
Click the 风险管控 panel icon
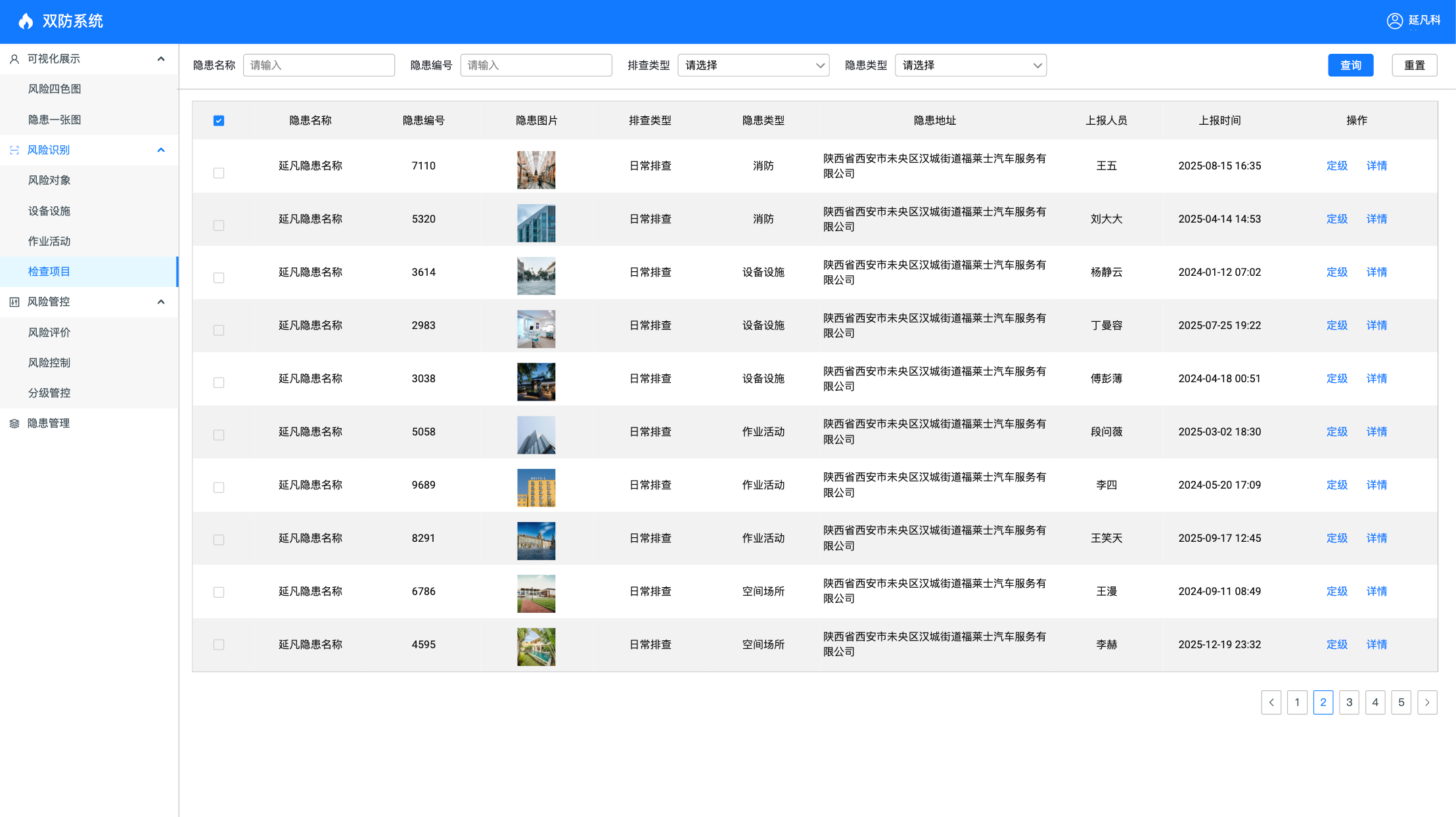pos(14,302)
